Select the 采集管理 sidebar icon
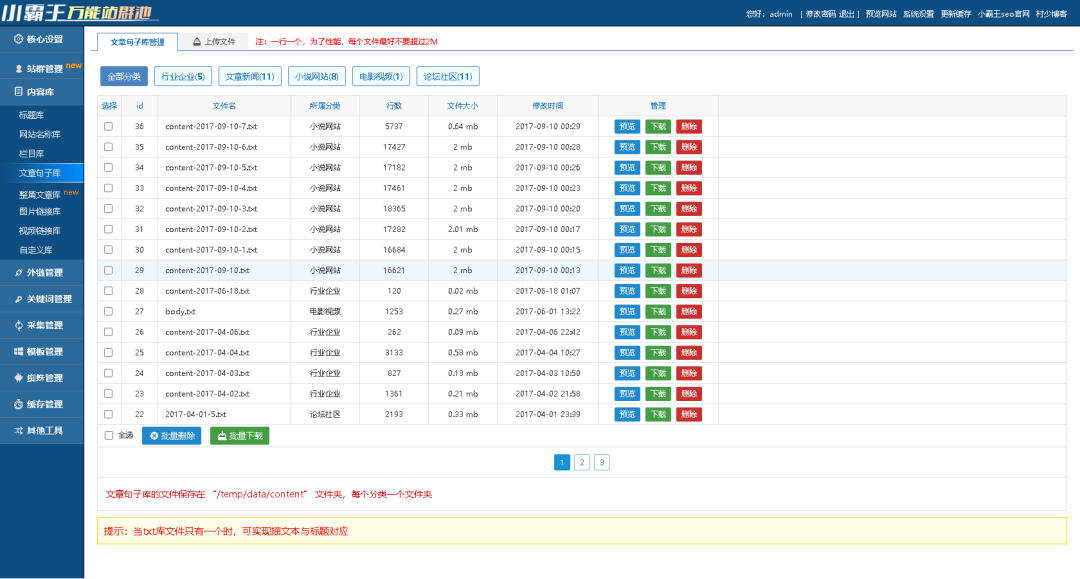Viewport: 1080px width, 579px height. (x=18, y=324)
